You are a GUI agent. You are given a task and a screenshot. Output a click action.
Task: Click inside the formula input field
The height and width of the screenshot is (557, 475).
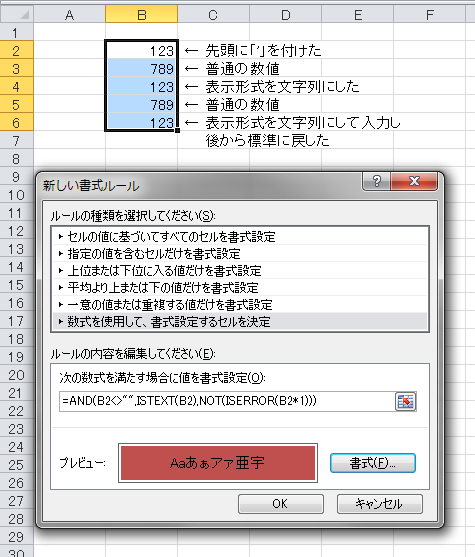[x=227, y=401]
